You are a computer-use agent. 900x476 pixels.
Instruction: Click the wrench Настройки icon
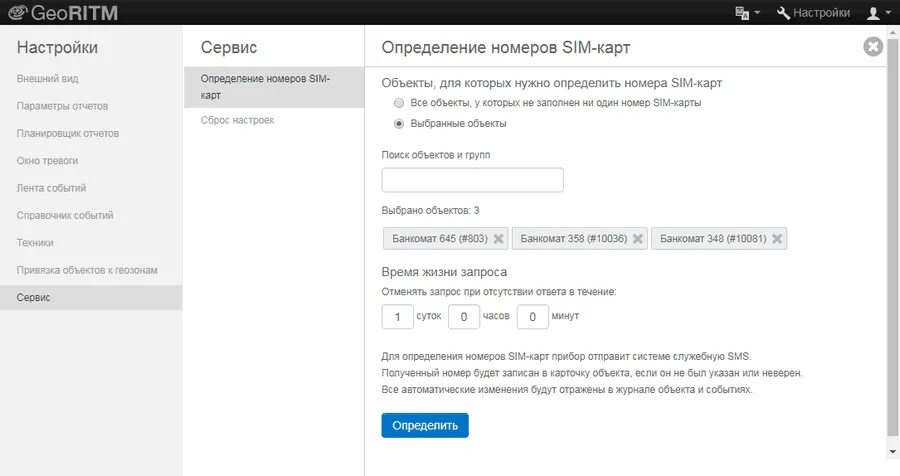(x=783, y=13)
